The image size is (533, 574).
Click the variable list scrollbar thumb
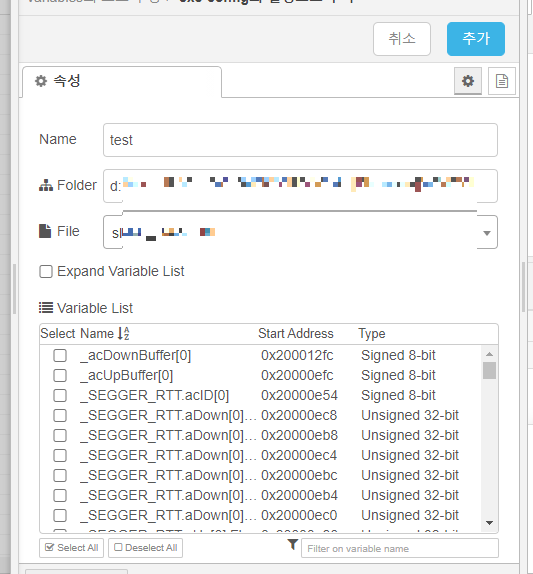(x=489, y=370)
